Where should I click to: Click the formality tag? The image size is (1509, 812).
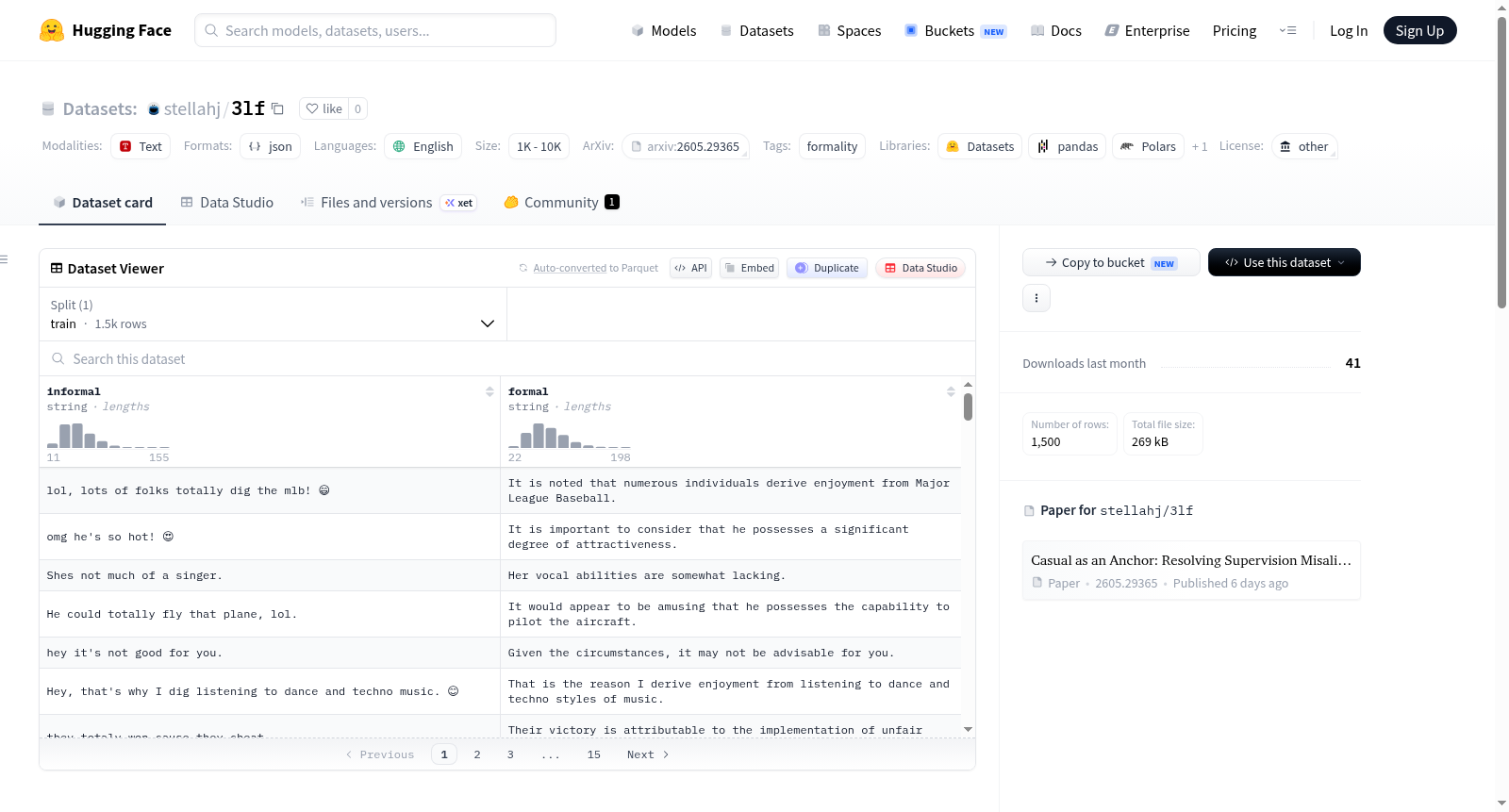(x=832, y=146)
